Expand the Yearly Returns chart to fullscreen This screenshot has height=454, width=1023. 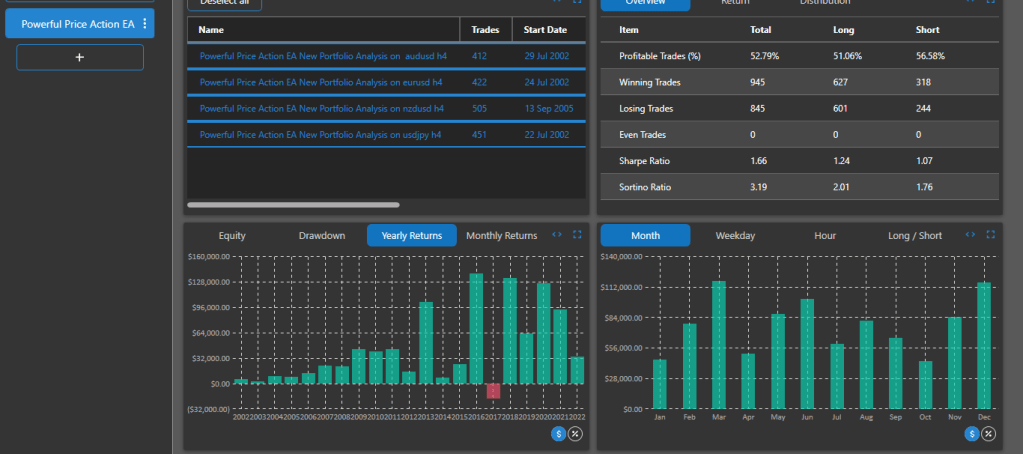pyautogui.click(x=577, y=235)
